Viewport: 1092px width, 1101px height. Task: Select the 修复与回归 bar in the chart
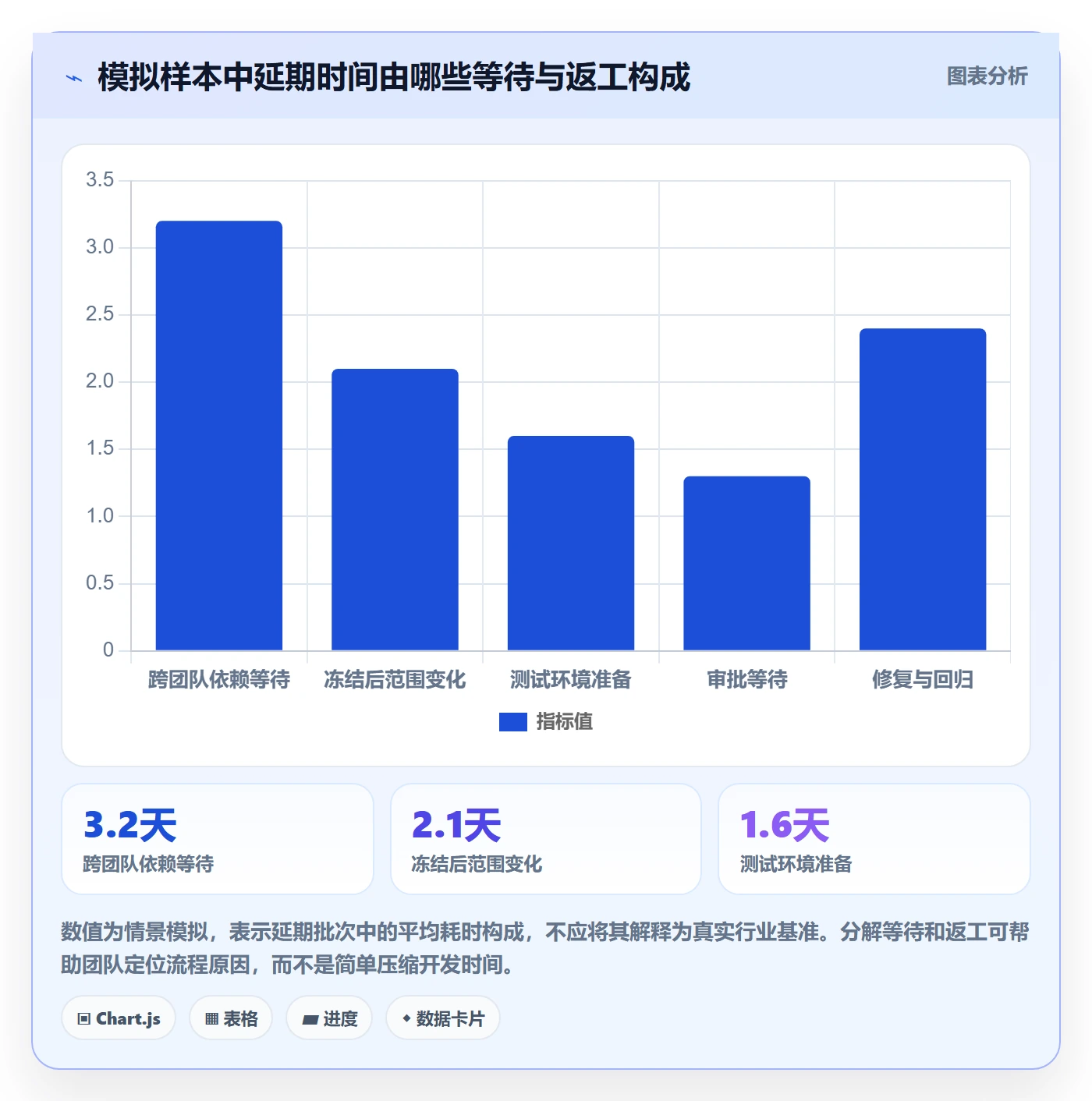[923, 489]
